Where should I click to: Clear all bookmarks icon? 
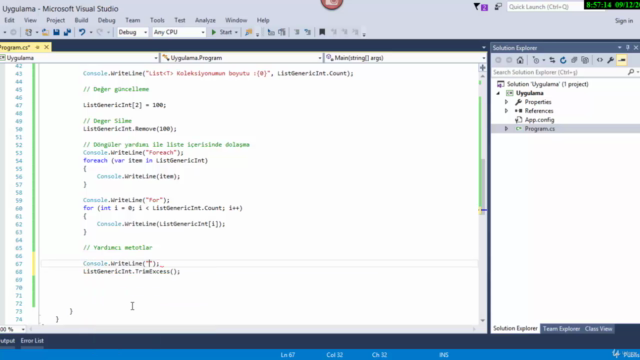[355, 32]
